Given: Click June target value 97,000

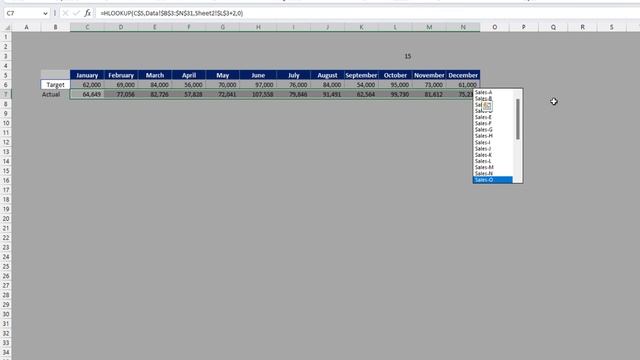Looking at the screenshot, I should tap(258, 84).
